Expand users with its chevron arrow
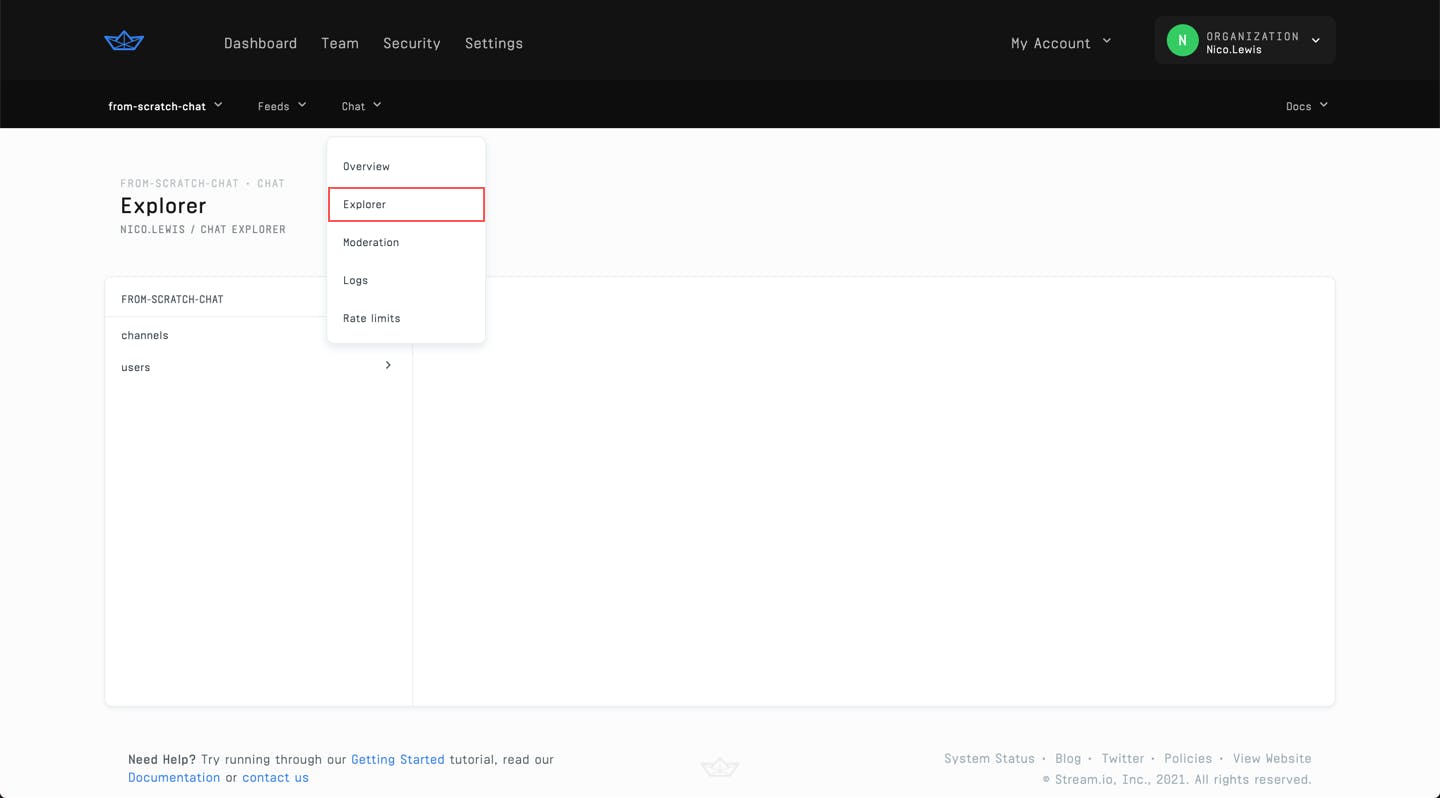The image size is (1440, 798). (x=388, y=365)
